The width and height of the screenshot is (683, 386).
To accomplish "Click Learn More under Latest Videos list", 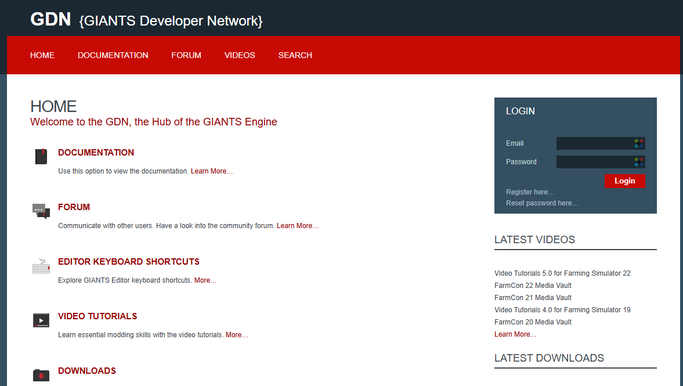I will pos(515,334).
